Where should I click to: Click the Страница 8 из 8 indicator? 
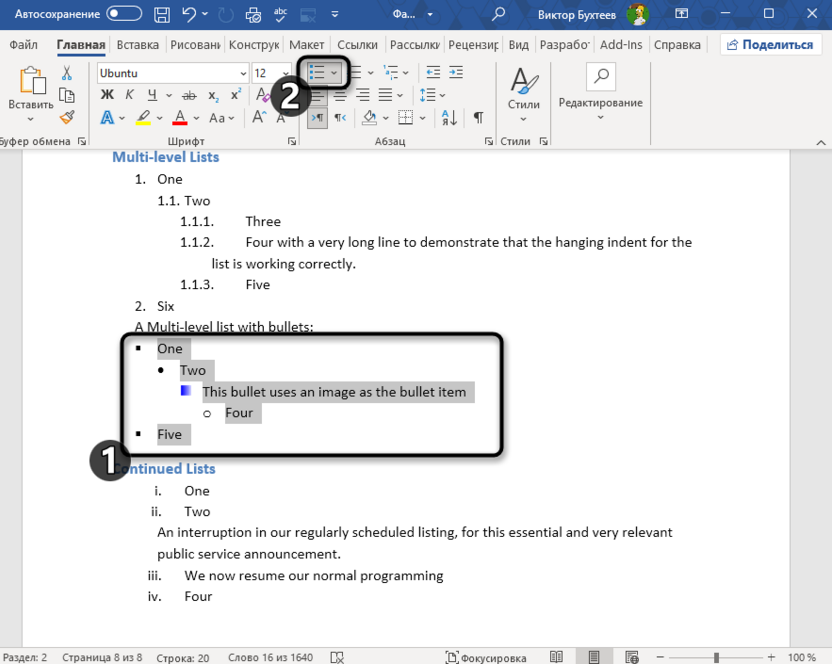pyautogui.click(x=102, y=657)
